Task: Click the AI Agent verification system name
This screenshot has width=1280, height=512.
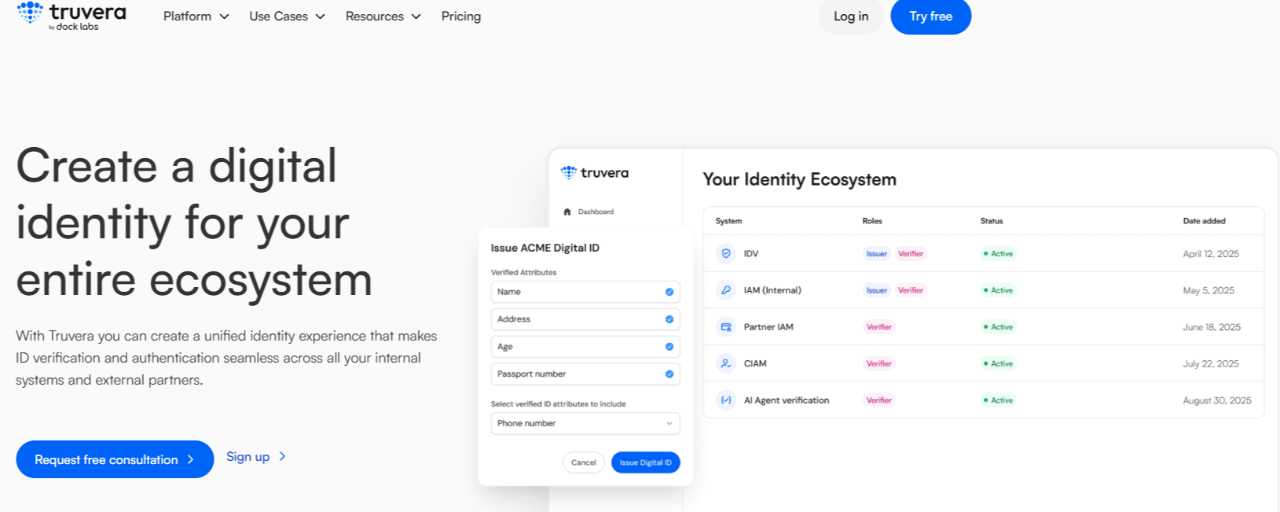Action: [x=786, y=400]
